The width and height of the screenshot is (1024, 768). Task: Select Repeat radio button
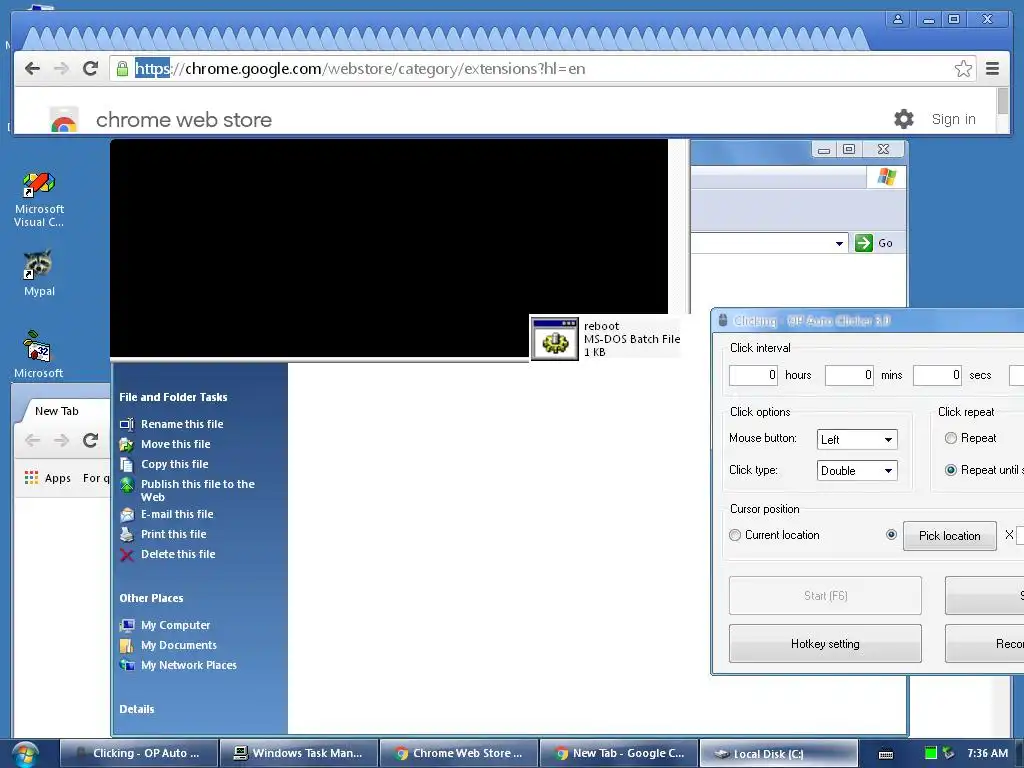[x=951, y=438]
